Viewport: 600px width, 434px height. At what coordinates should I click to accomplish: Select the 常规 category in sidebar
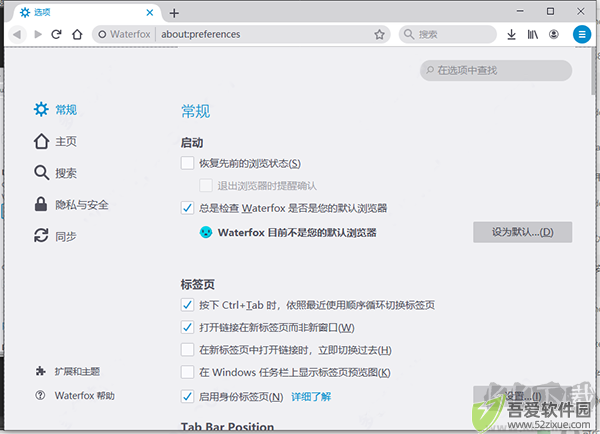tap(55, 110)
